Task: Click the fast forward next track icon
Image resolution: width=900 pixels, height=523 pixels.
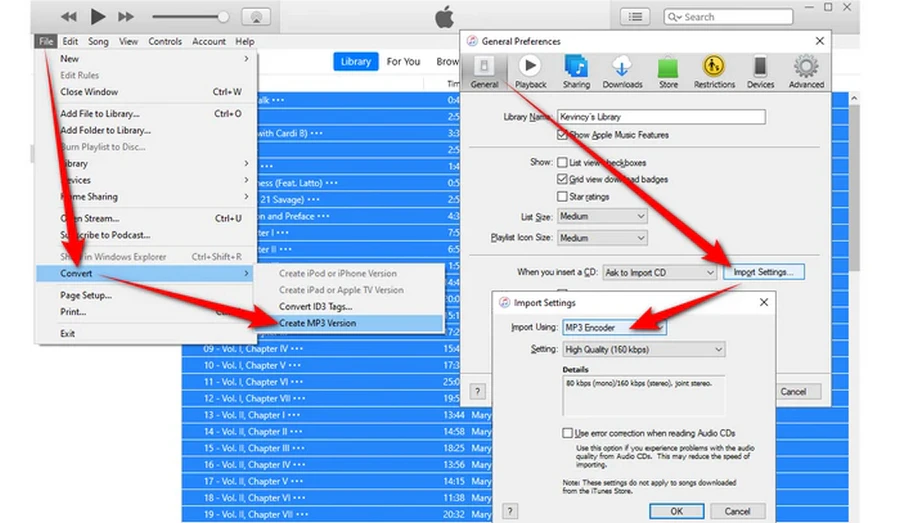Action: pyautogui.click(x=126, y=17)
